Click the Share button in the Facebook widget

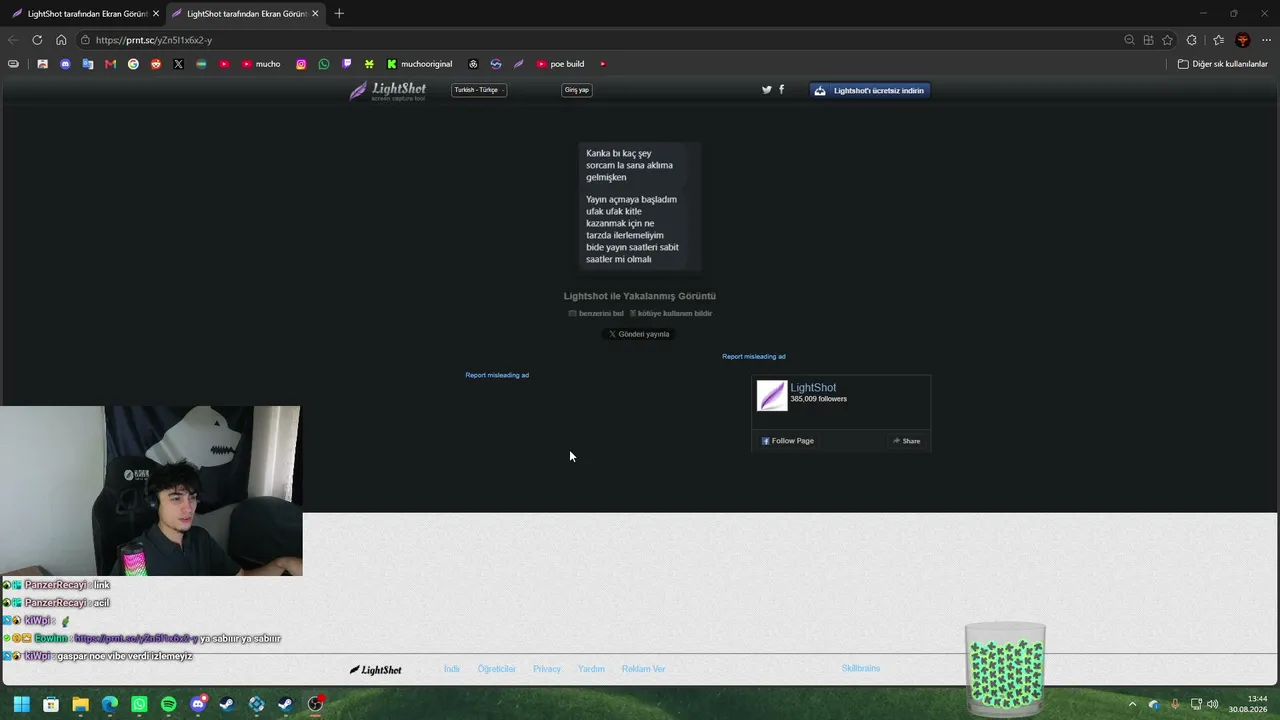click(x=906, y=441)
